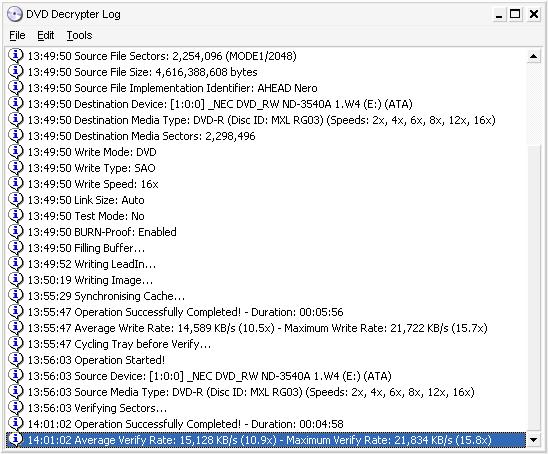Open the Edit menu
Screen dimensions: 548x454
45,35
